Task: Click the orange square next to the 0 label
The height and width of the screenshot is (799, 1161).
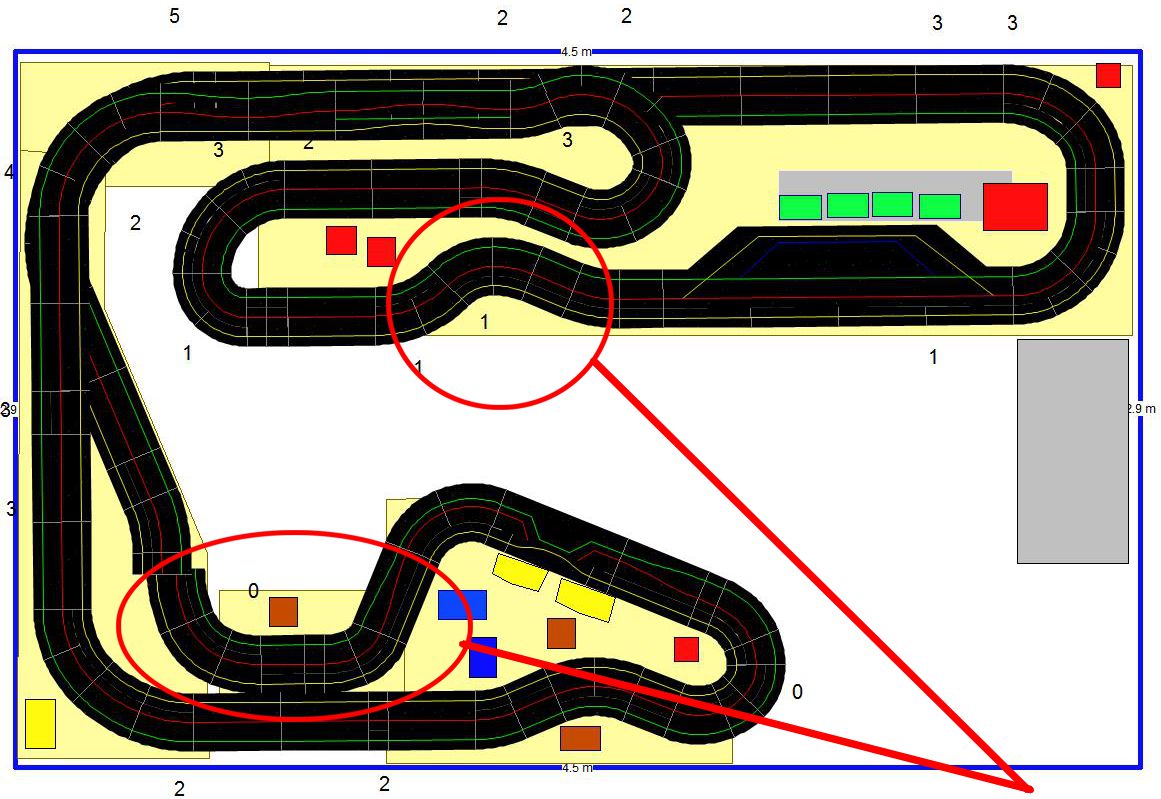Action: click(x=283, y=612)
